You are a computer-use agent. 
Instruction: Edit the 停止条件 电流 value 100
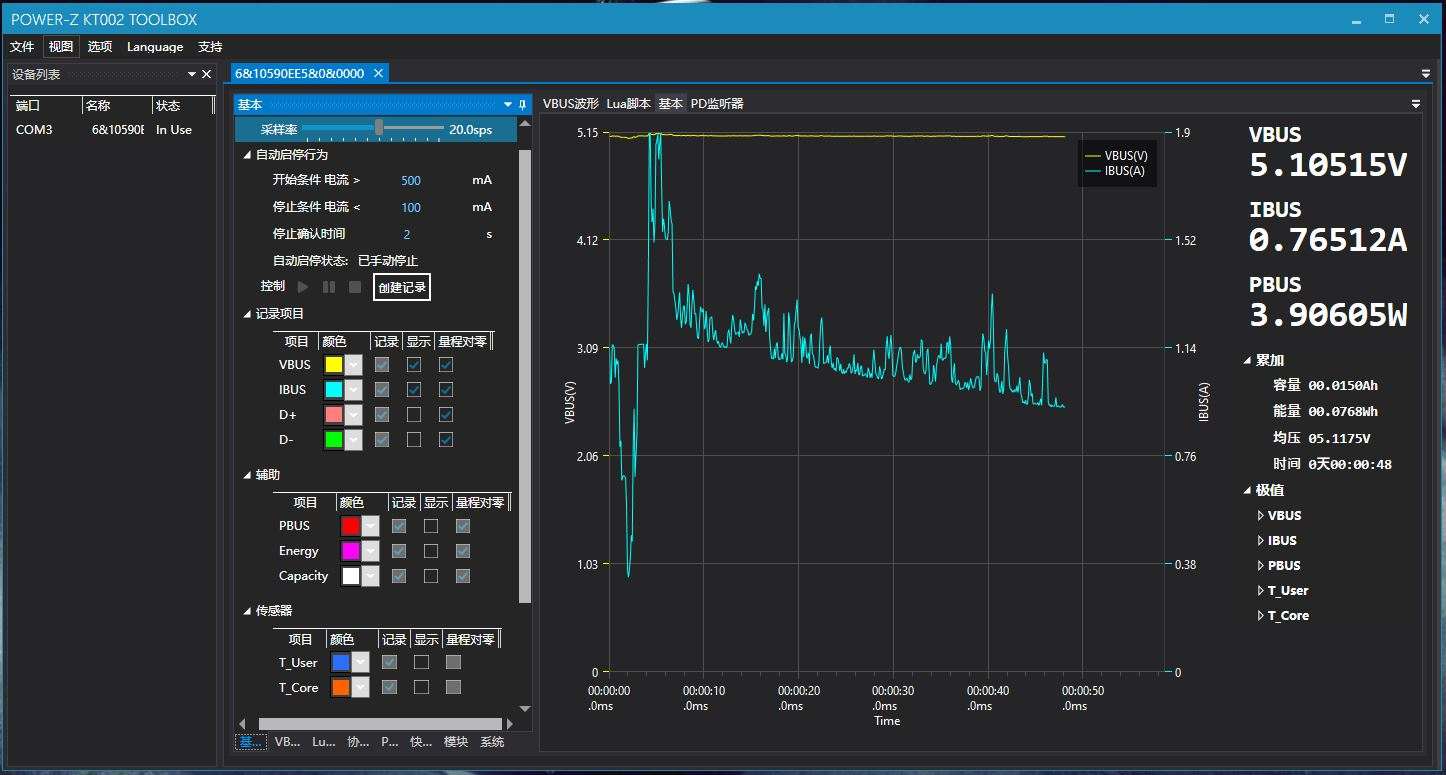point(411,208)
